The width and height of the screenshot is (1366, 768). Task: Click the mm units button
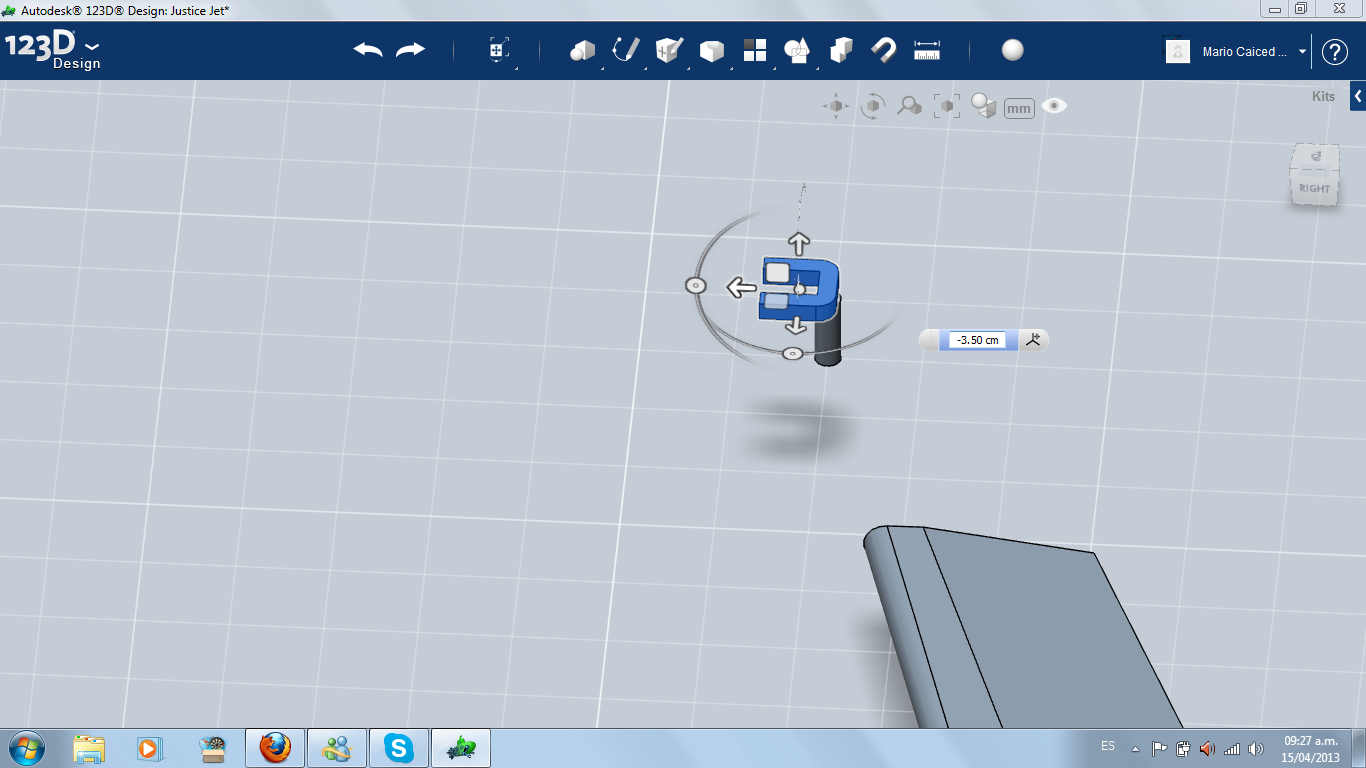[1019, 108]
